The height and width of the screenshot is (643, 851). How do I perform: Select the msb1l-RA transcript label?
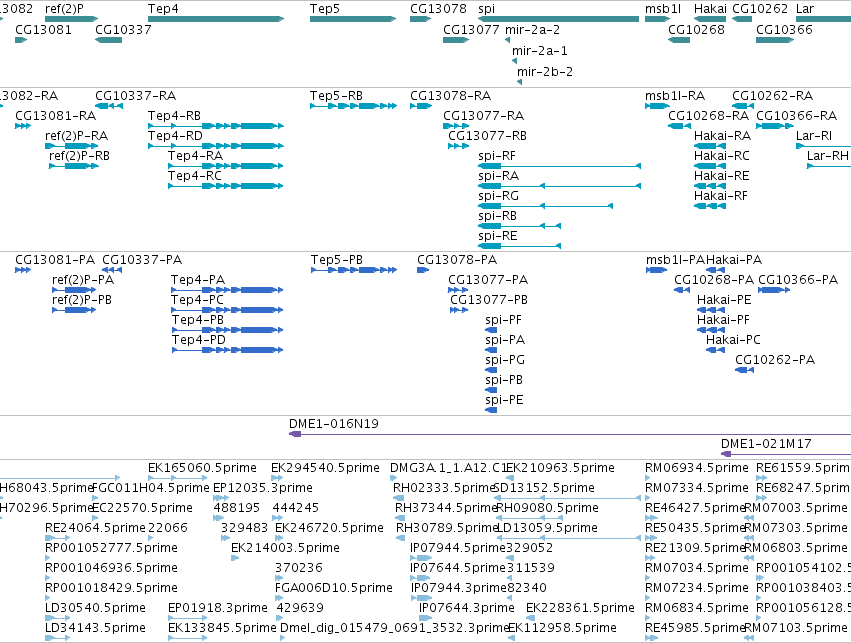(x=675, y=96)
